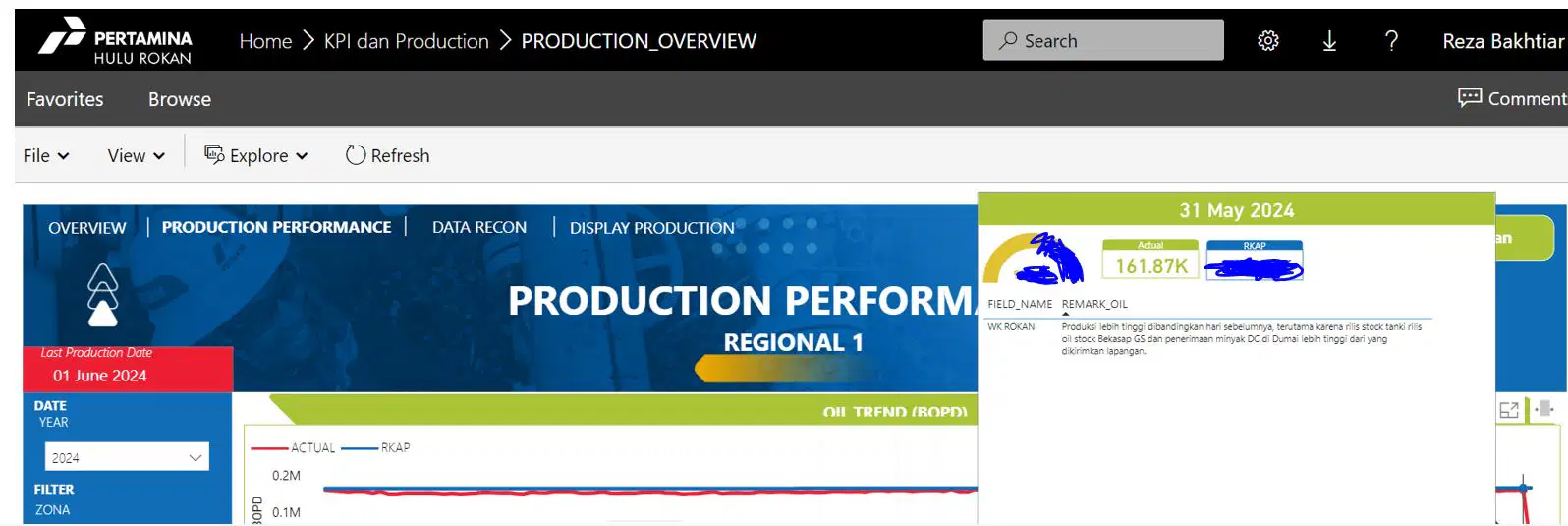Image resolution: width=1568 pixels, height=526 pixels.
Task: Sort by REMARK_OIL column header
Action: coord(1094,304)
